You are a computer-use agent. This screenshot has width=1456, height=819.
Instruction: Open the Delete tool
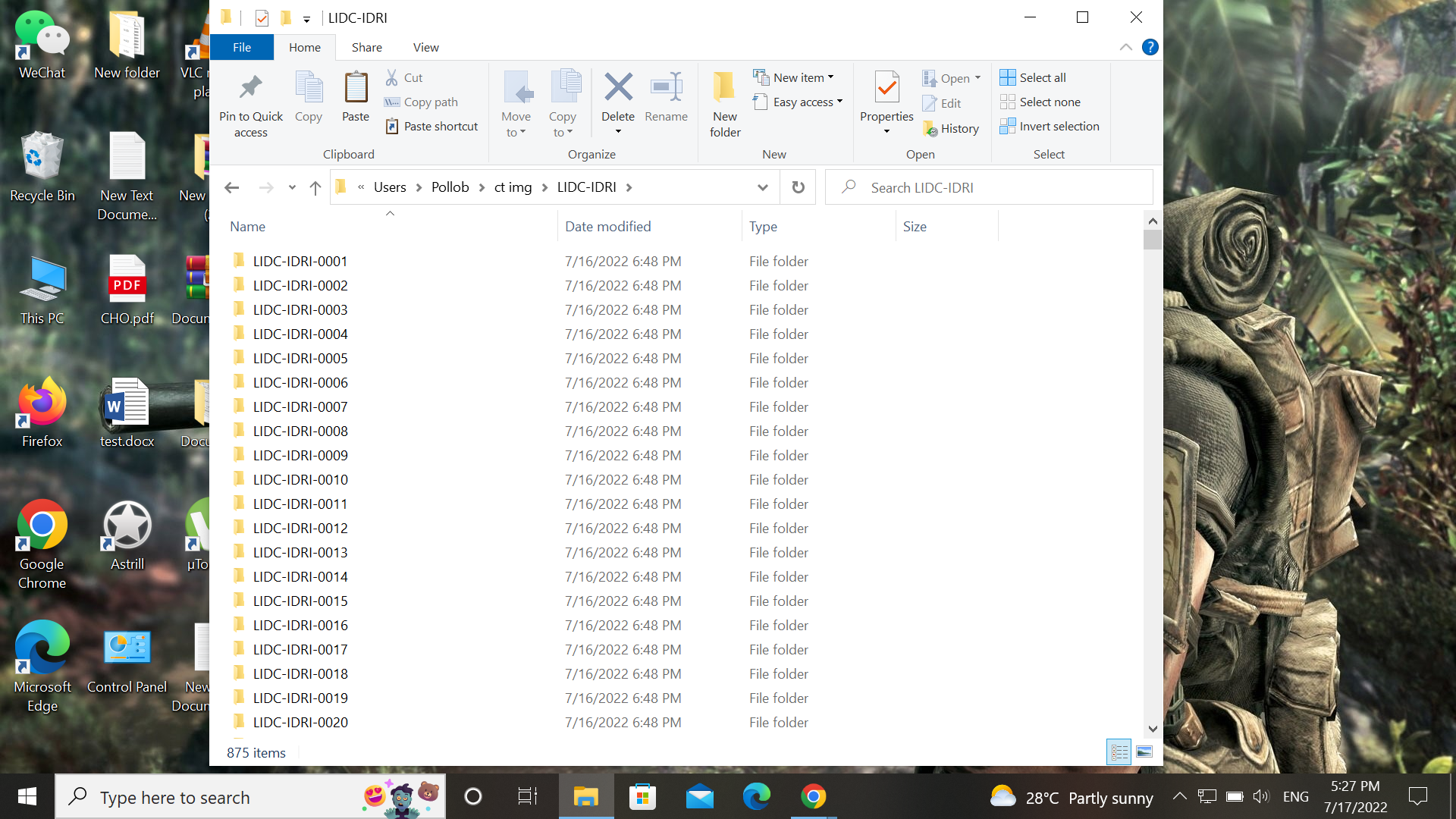617,102
